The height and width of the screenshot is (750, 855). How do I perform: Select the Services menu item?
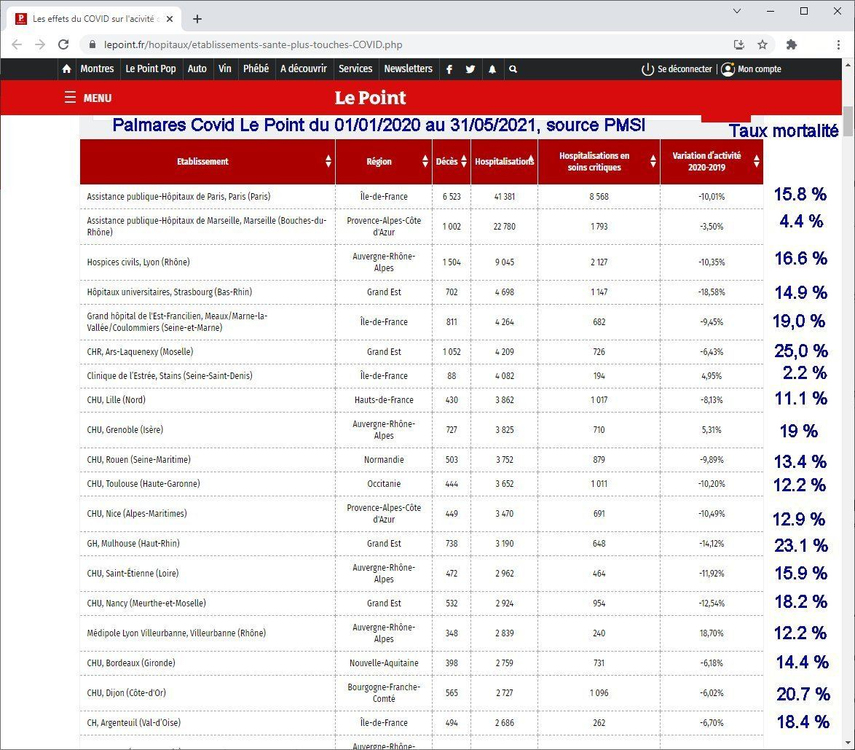pos(355,69)
